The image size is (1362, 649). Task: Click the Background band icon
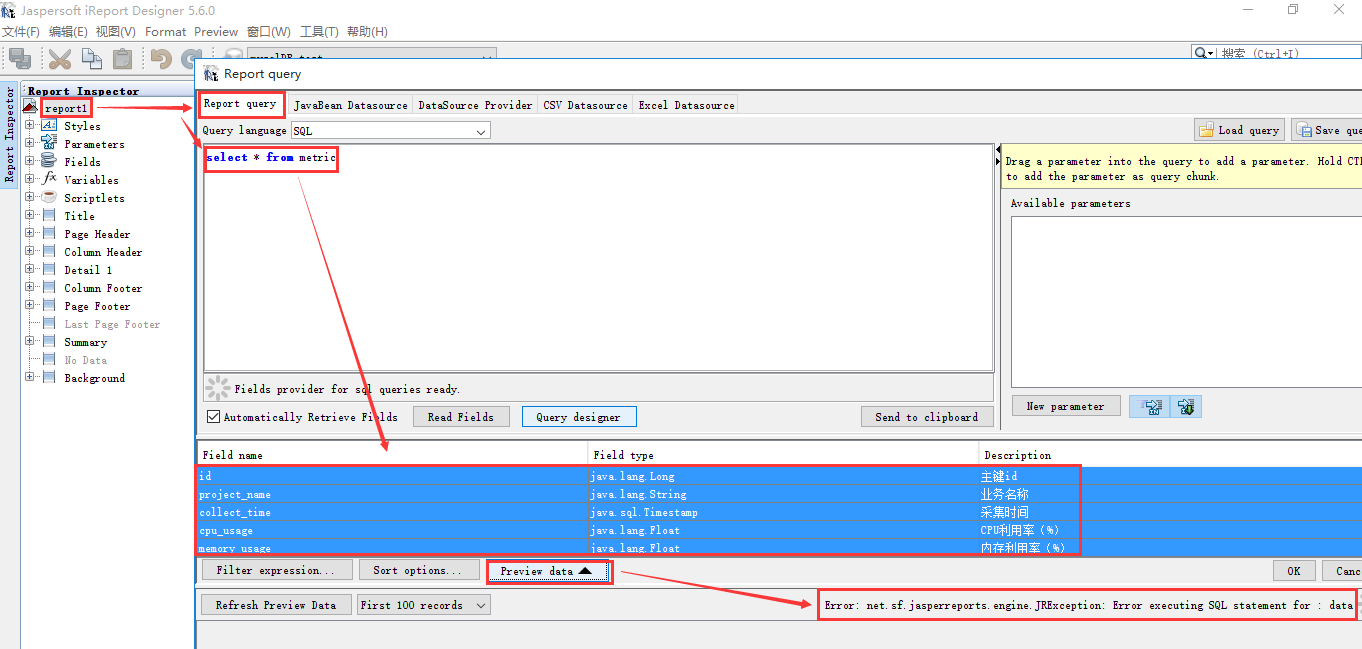point(49,377)
